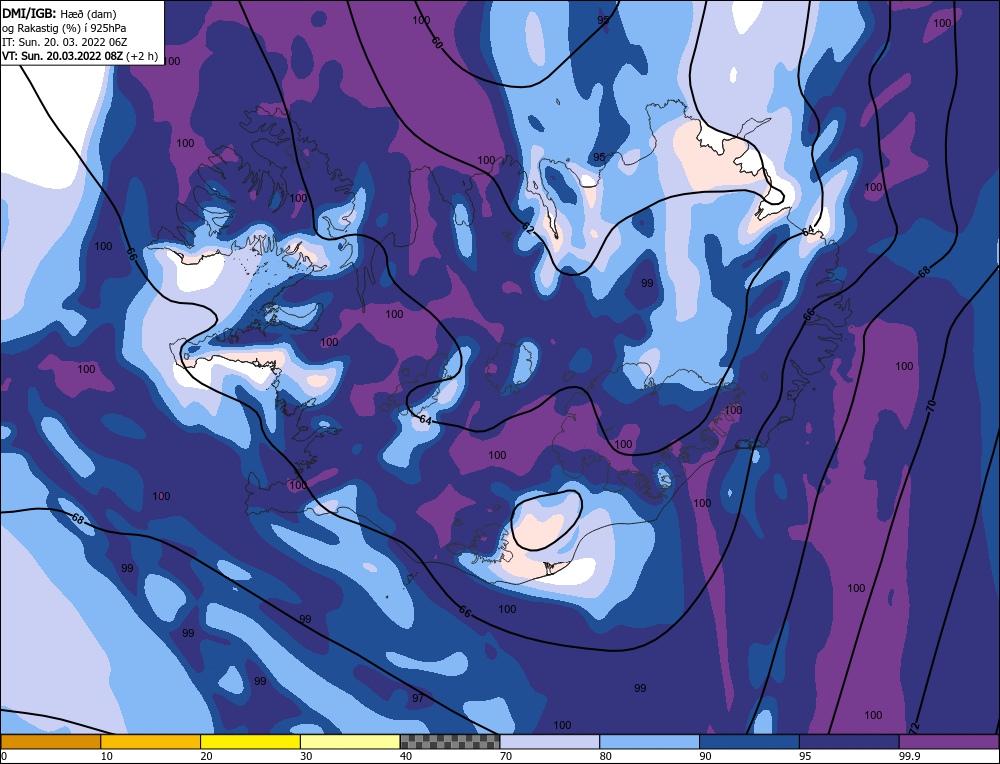Click the '30' tick label on the legend

[306, 756]
